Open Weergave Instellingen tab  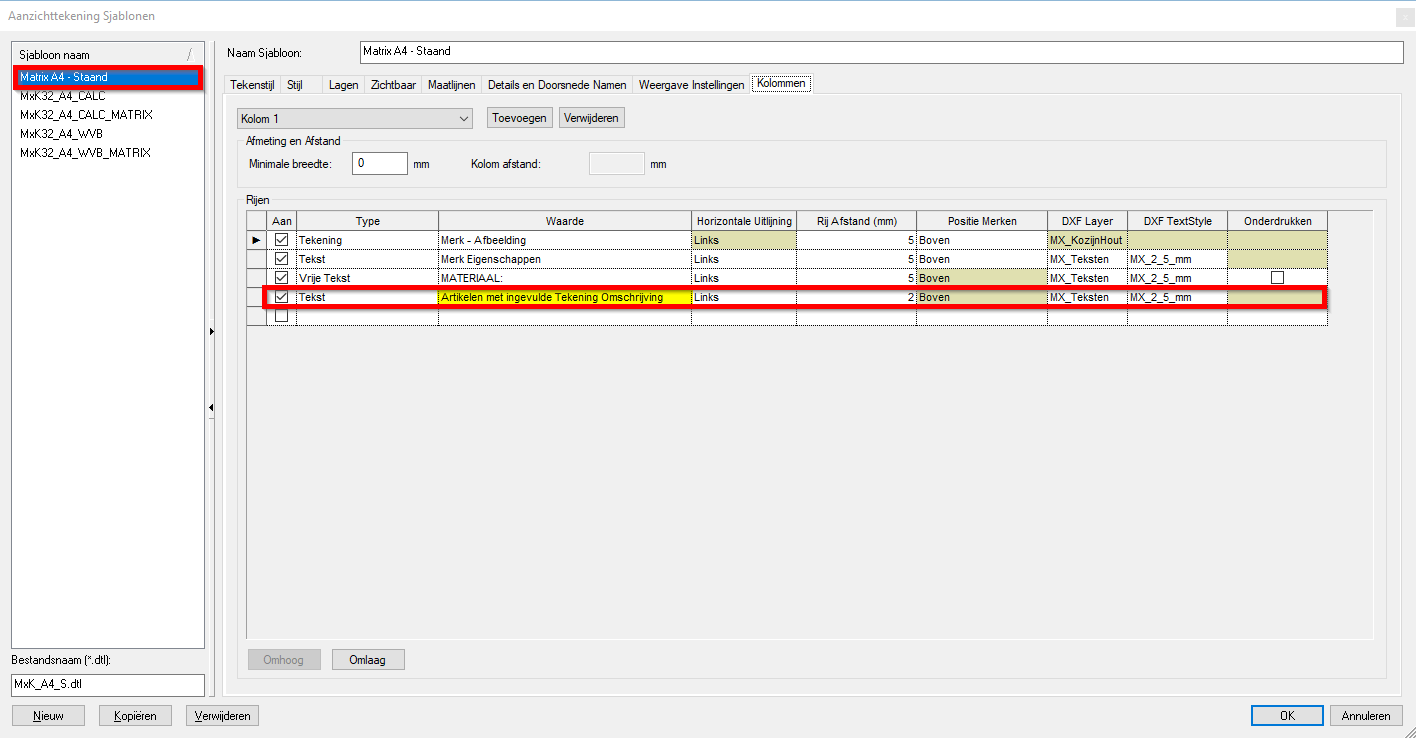pos(692,85)
